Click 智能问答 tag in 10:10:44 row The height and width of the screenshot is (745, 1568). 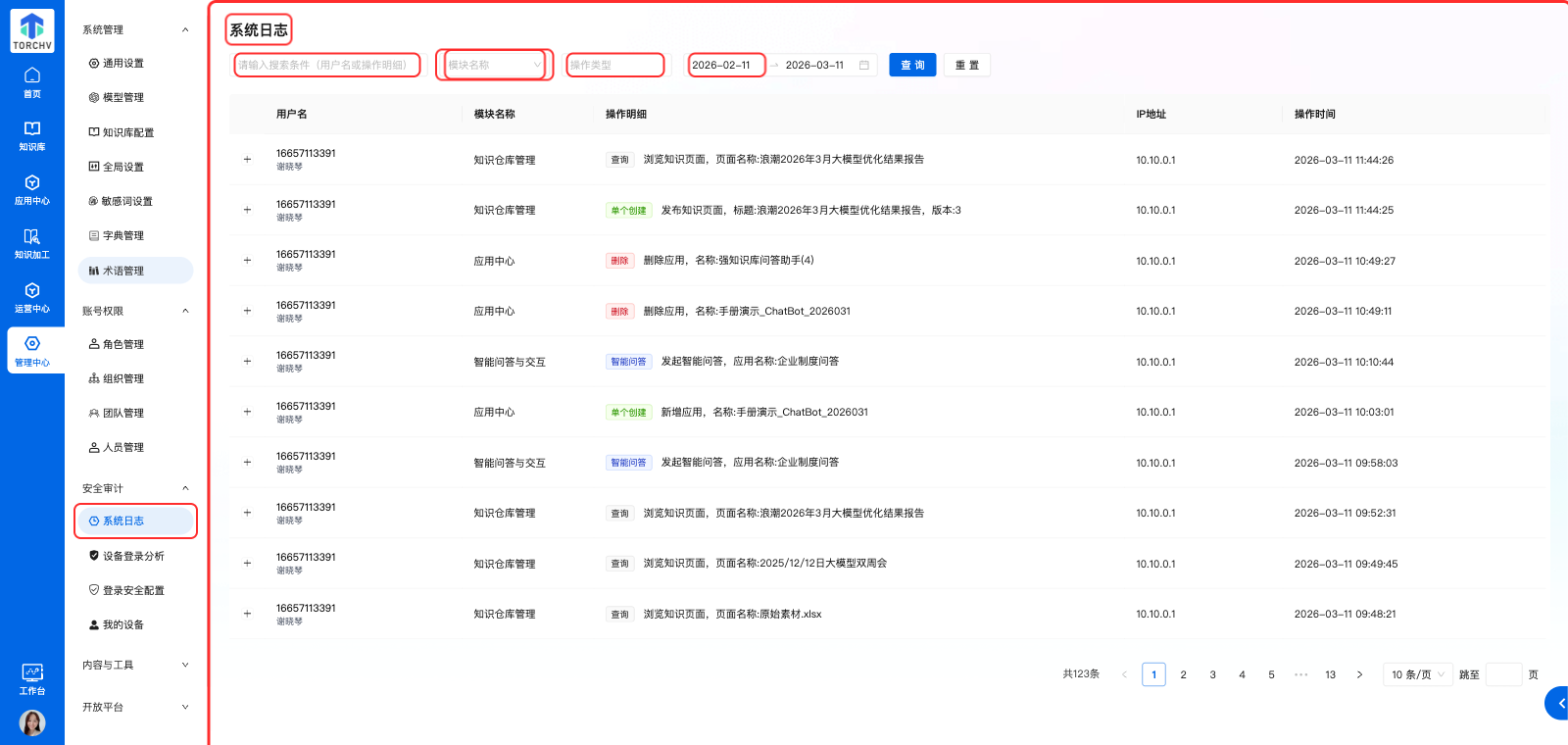[x=628, y=362]
